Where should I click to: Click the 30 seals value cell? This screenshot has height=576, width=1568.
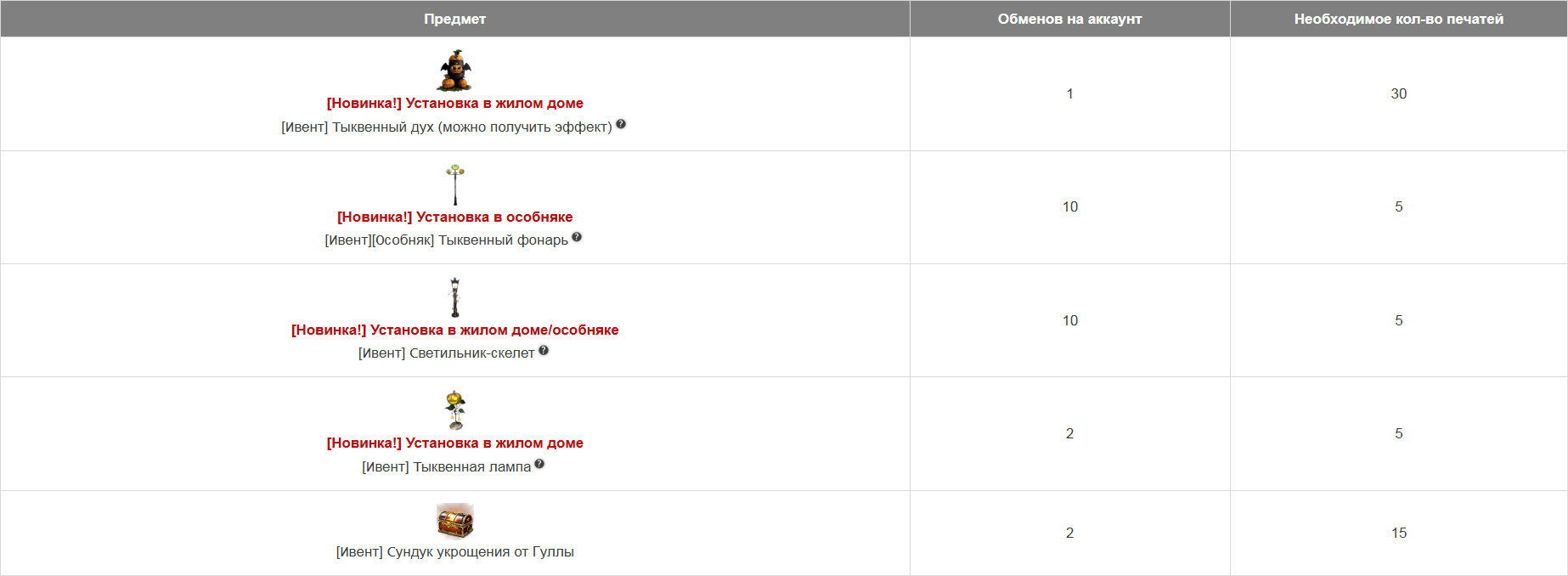1399,93
